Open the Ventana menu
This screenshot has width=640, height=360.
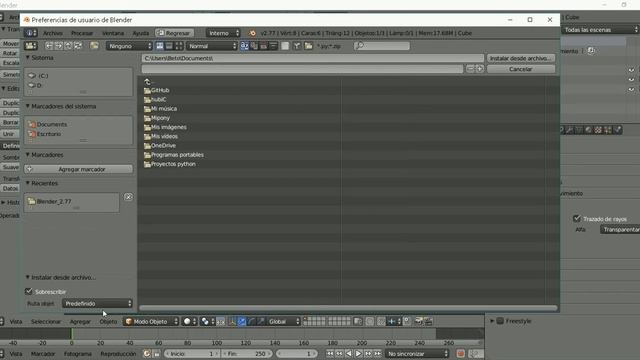[113, 33]
